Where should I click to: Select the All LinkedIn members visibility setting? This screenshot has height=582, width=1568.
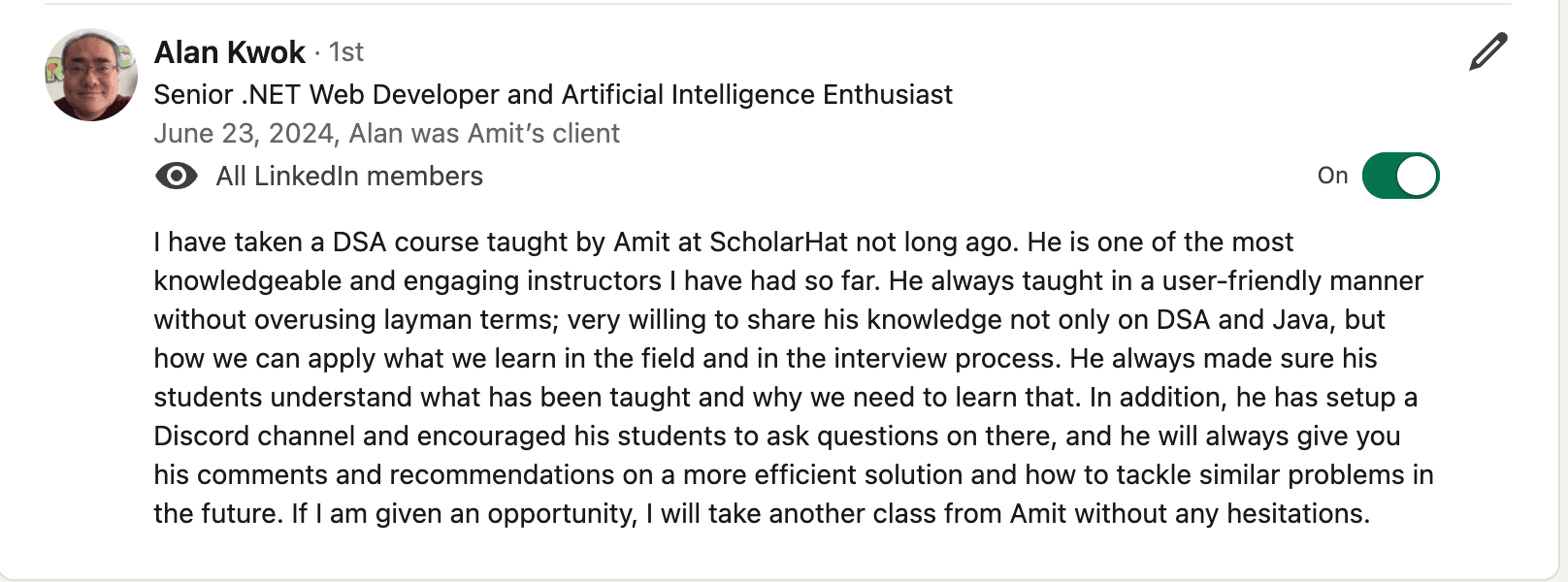(x=349, y=176)
